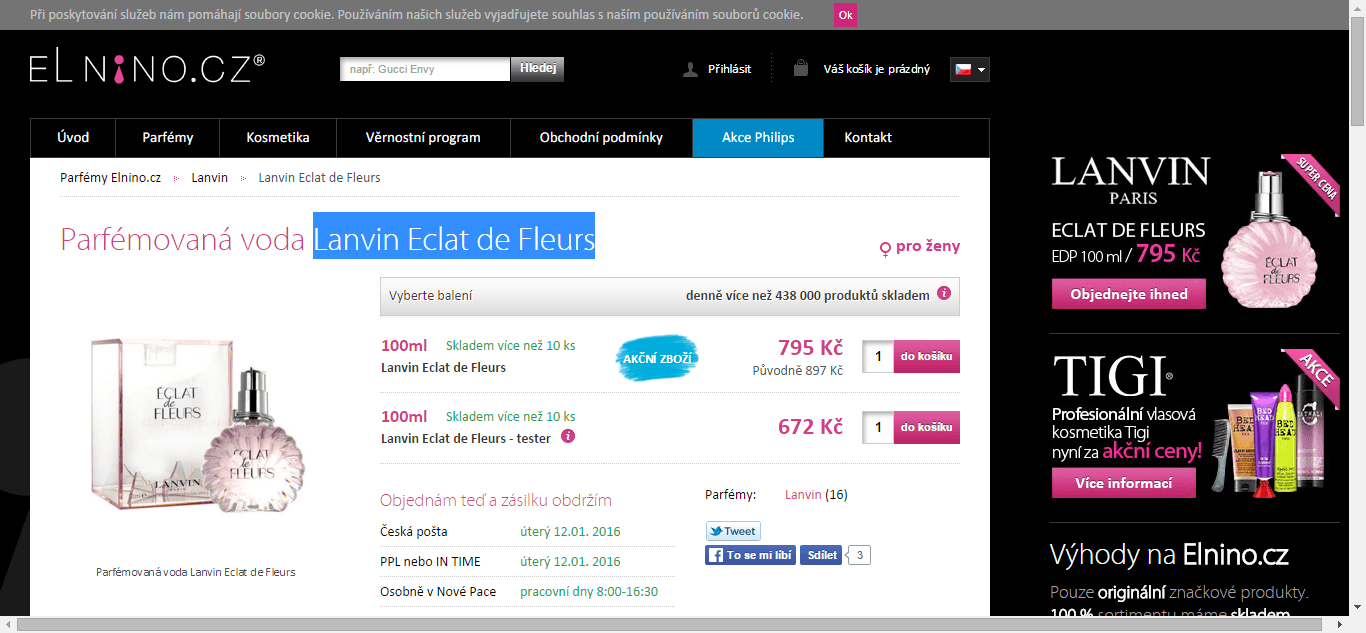Open the Kontakt menu item
The image size is (1366, 633).
click(x=868, y=138)
